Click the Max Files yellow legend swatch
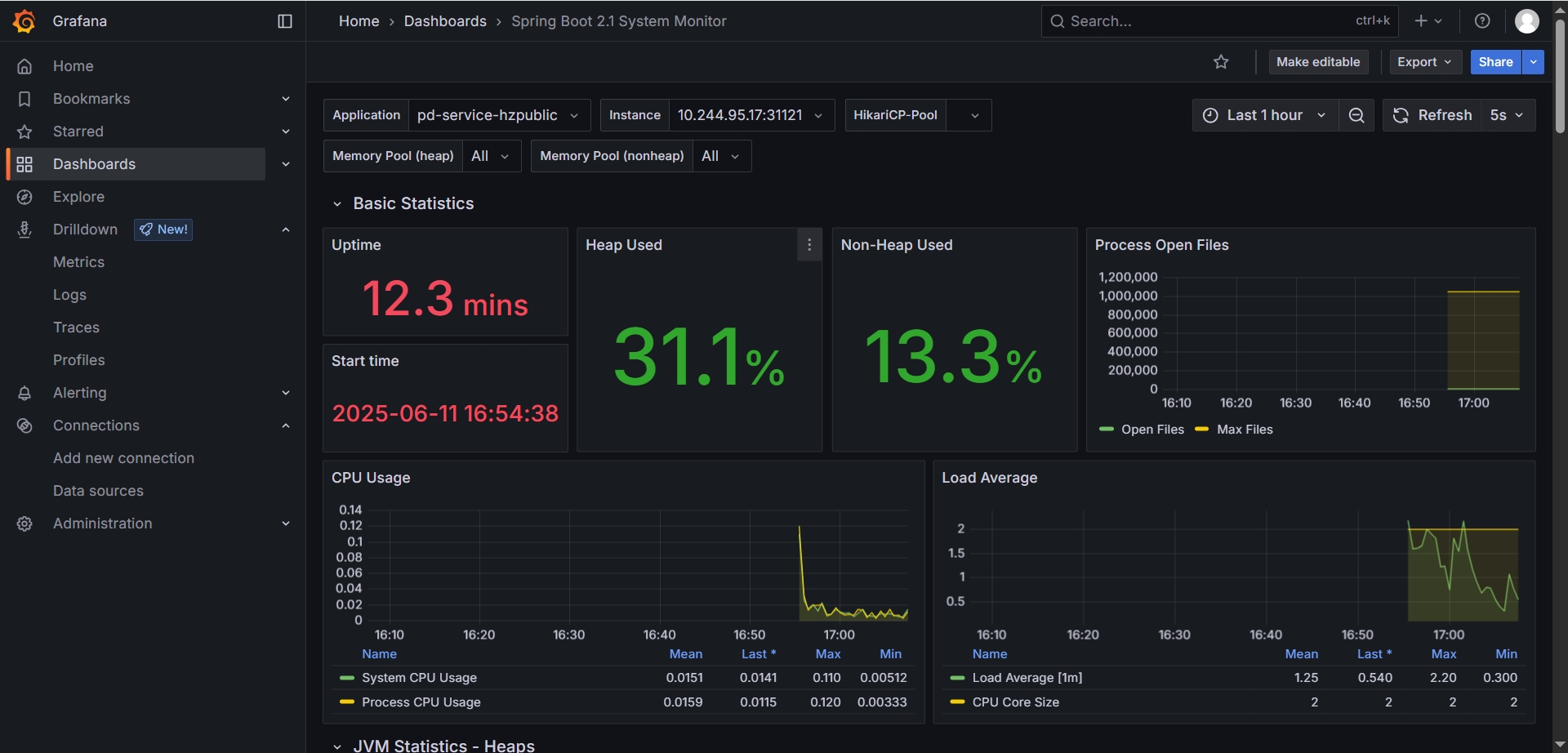 [1201, 430]
